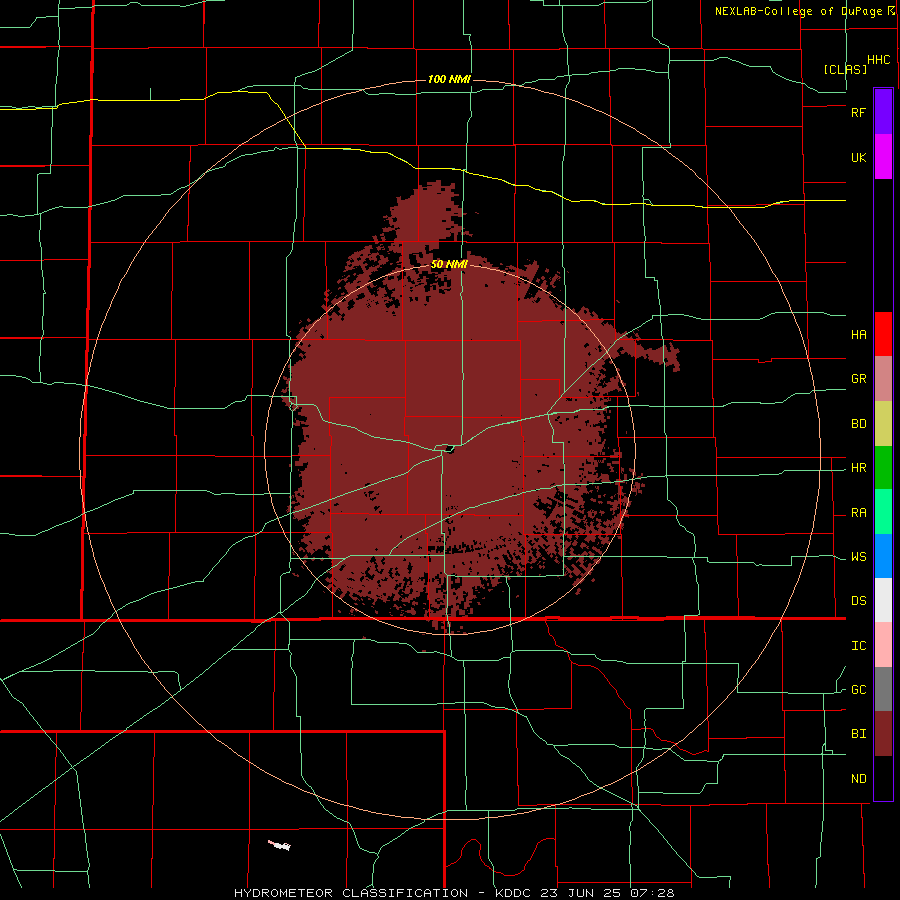
Task: Click the GR pink legend swatch
Action: 883,379
